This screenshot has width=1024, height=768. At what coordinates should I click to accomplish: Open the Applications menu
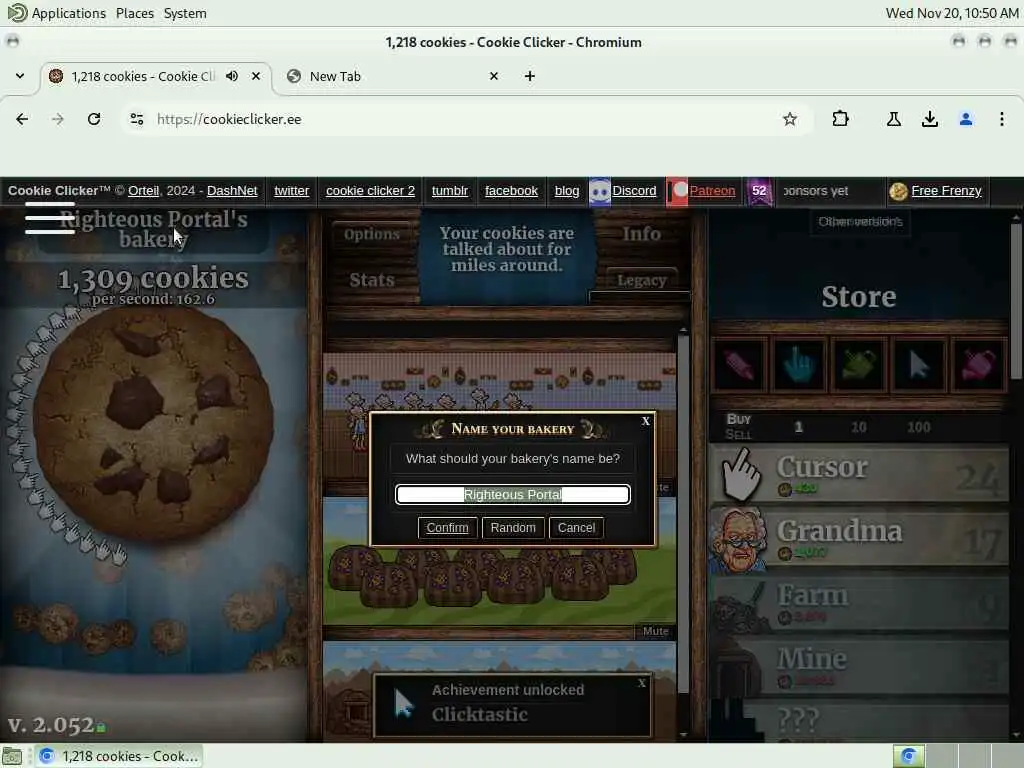click(x=68, y=13)
